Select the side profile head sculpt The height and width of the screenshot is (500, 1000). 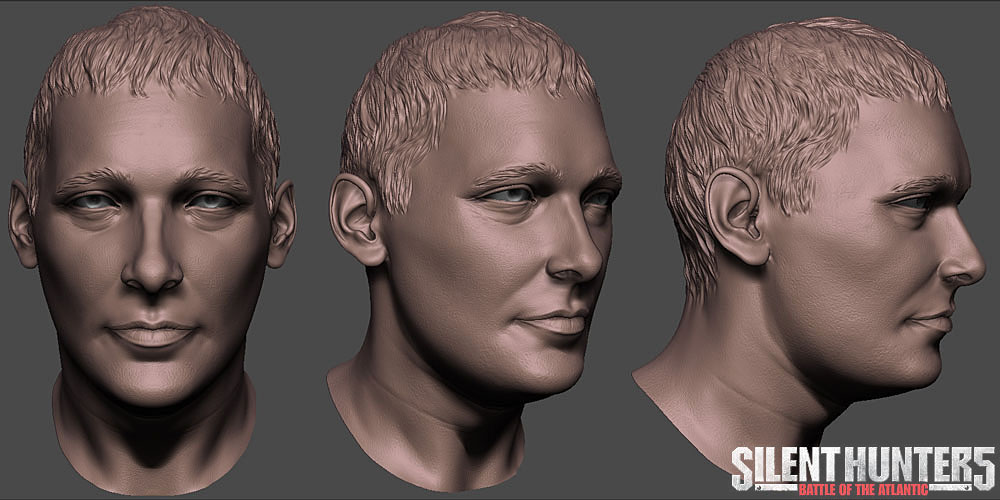click(810, 246)
